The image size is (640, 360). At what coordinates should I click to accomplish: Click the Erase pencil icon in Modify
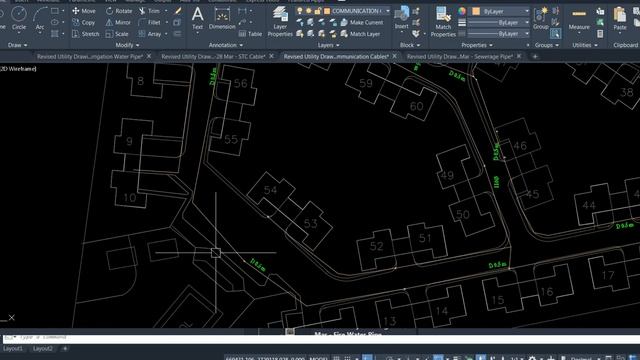tap(178, 11)
